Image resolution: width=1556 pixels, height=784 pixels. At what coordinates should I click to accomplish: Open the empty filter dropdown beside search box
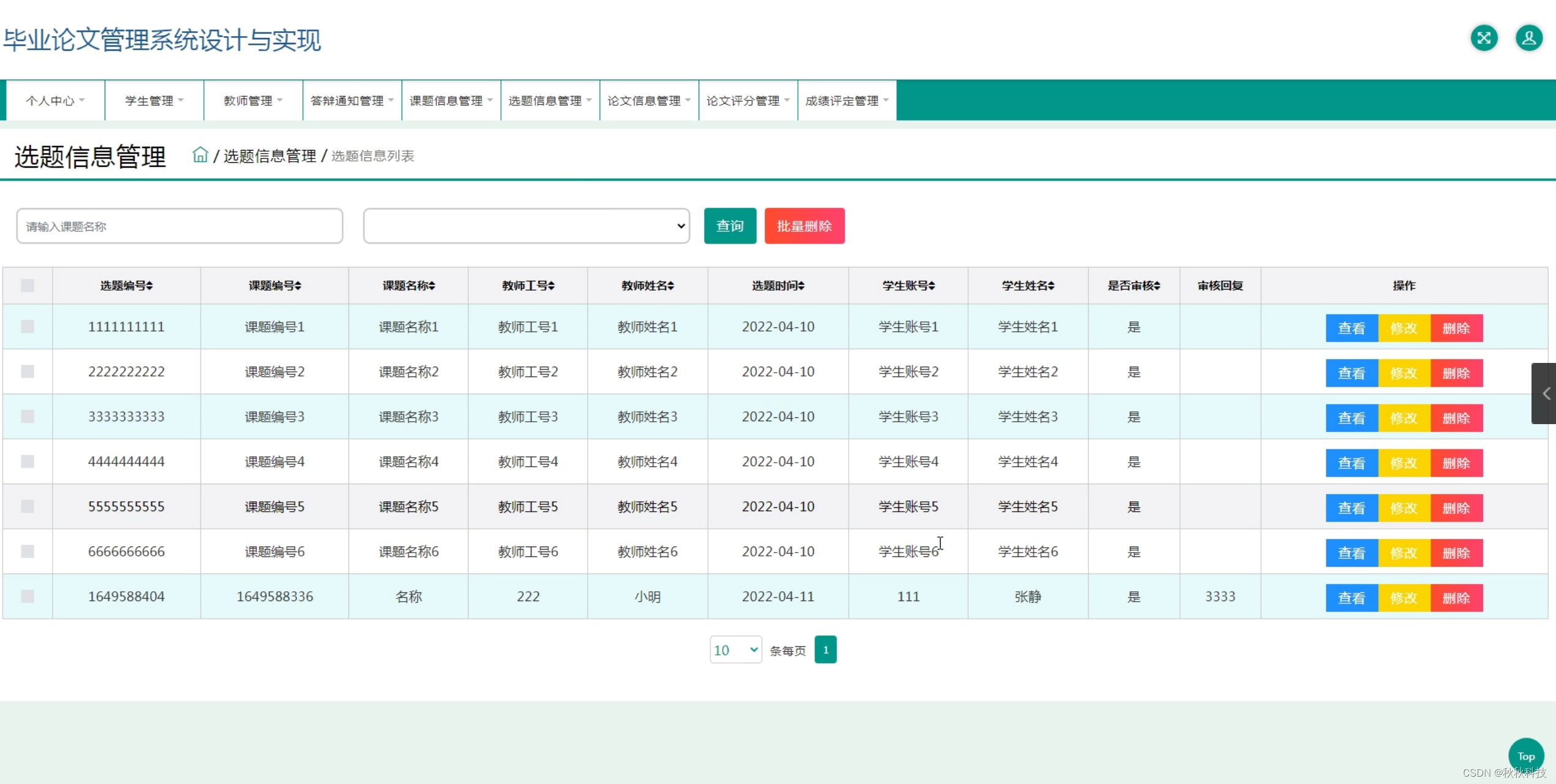[x=525, y=225]
